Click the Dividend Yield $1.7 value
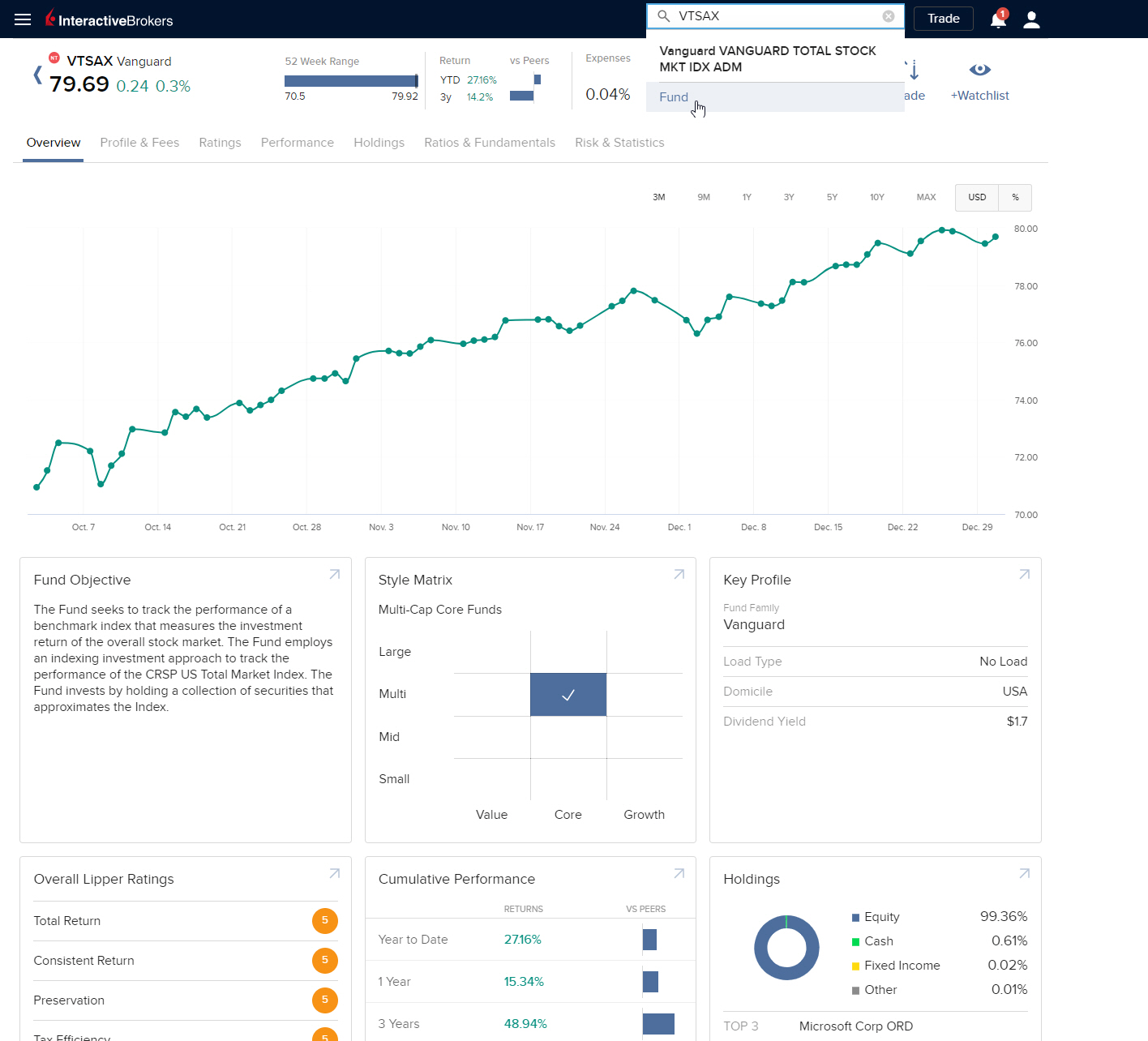This screenshot has height=1041, width=1148. click(x=1017, y=722)
